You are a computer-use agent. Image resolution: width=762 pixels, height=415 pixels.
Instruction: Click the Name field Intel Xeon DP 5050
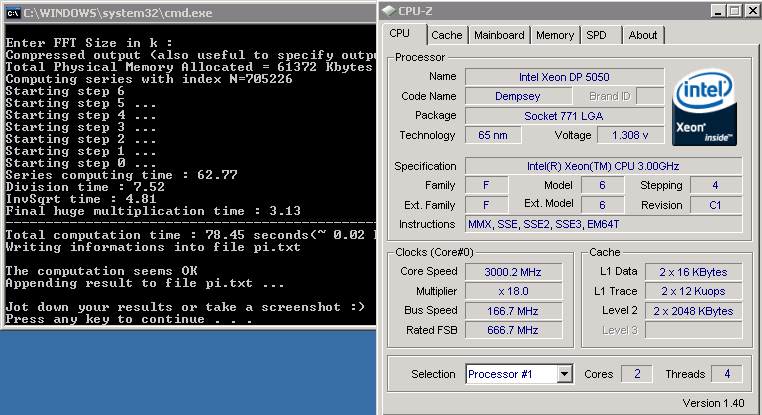[565, 77]
